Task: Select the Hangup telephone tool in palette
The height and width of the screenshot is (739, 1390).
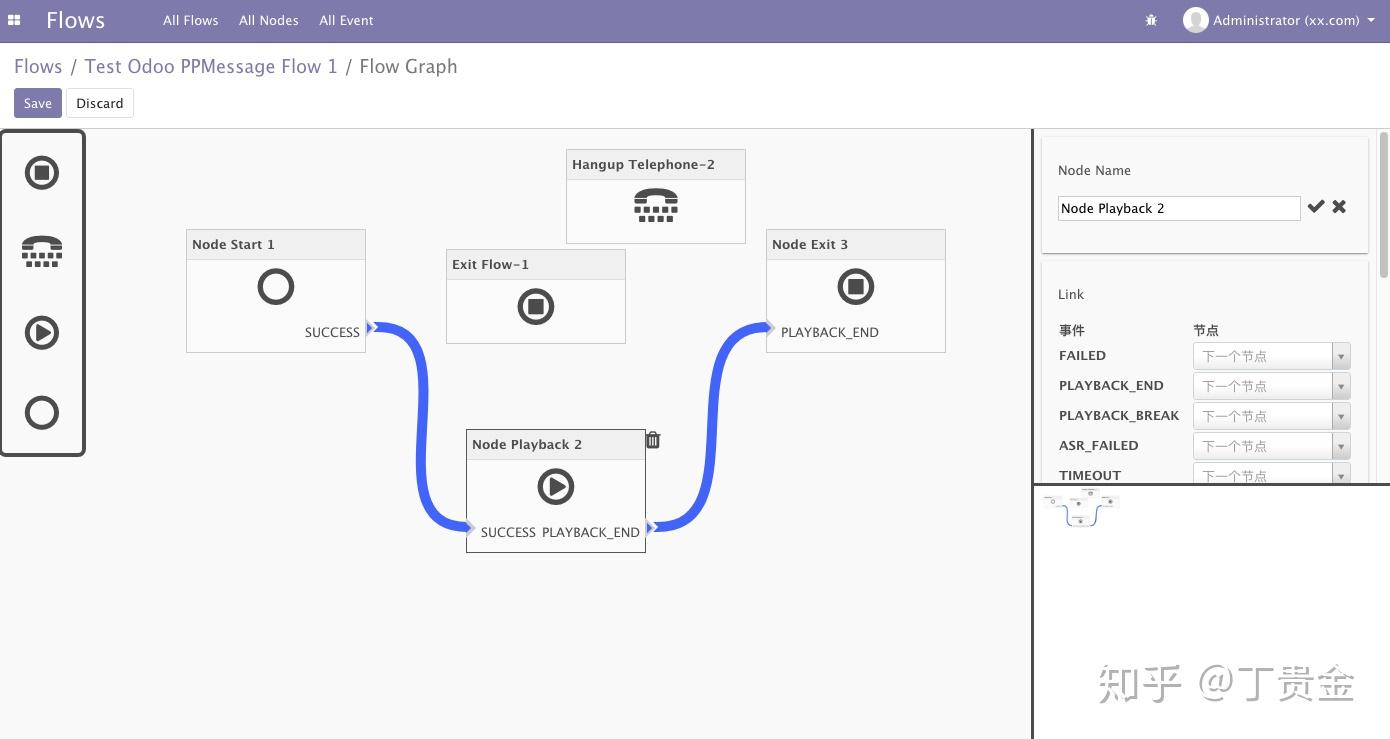Action: [42, 251]
